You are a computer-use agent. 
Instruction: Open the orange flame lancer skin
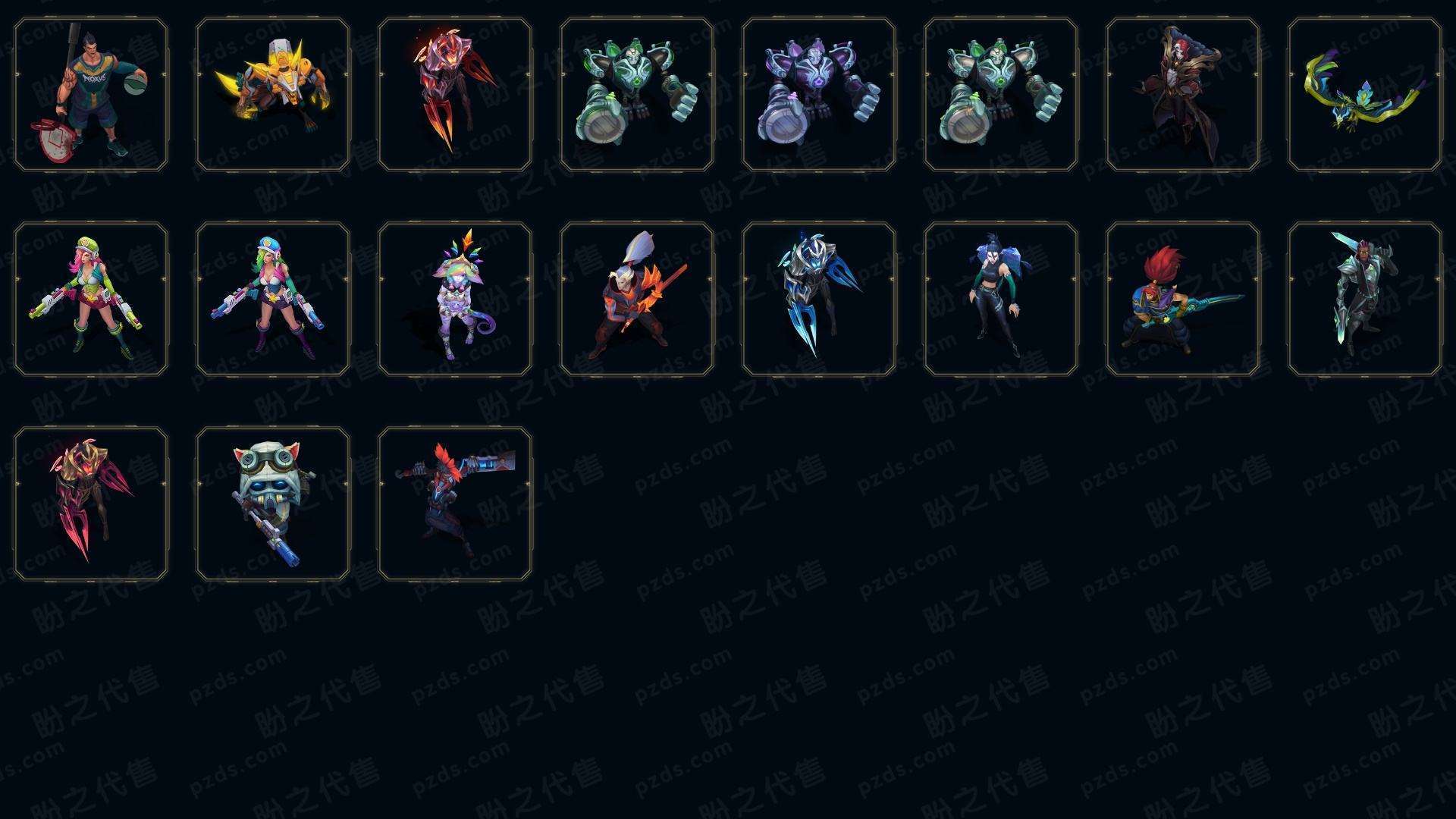pos(637,299)
